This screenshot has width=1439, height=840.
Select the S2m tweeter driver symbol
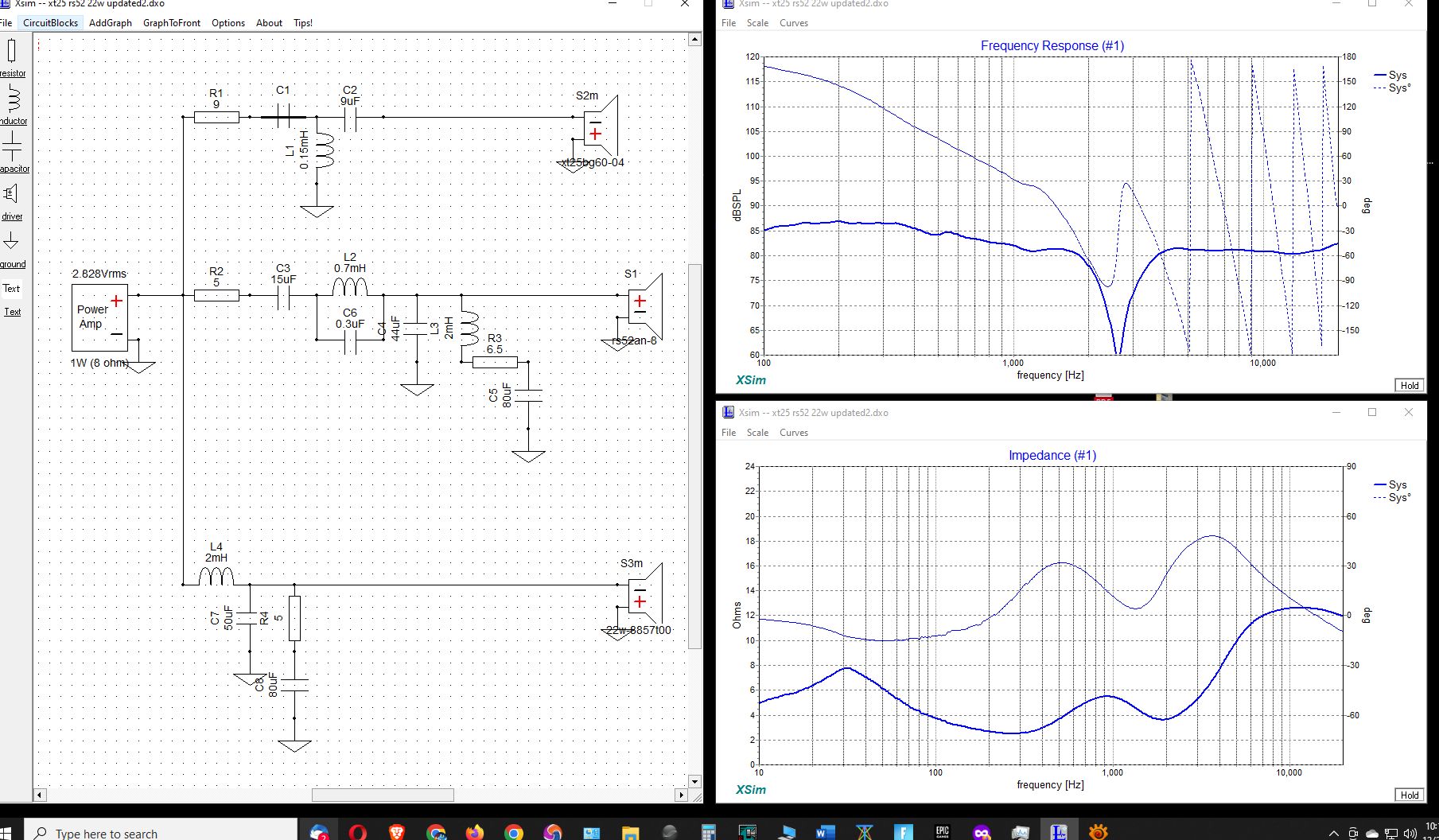tap(601, 127)
